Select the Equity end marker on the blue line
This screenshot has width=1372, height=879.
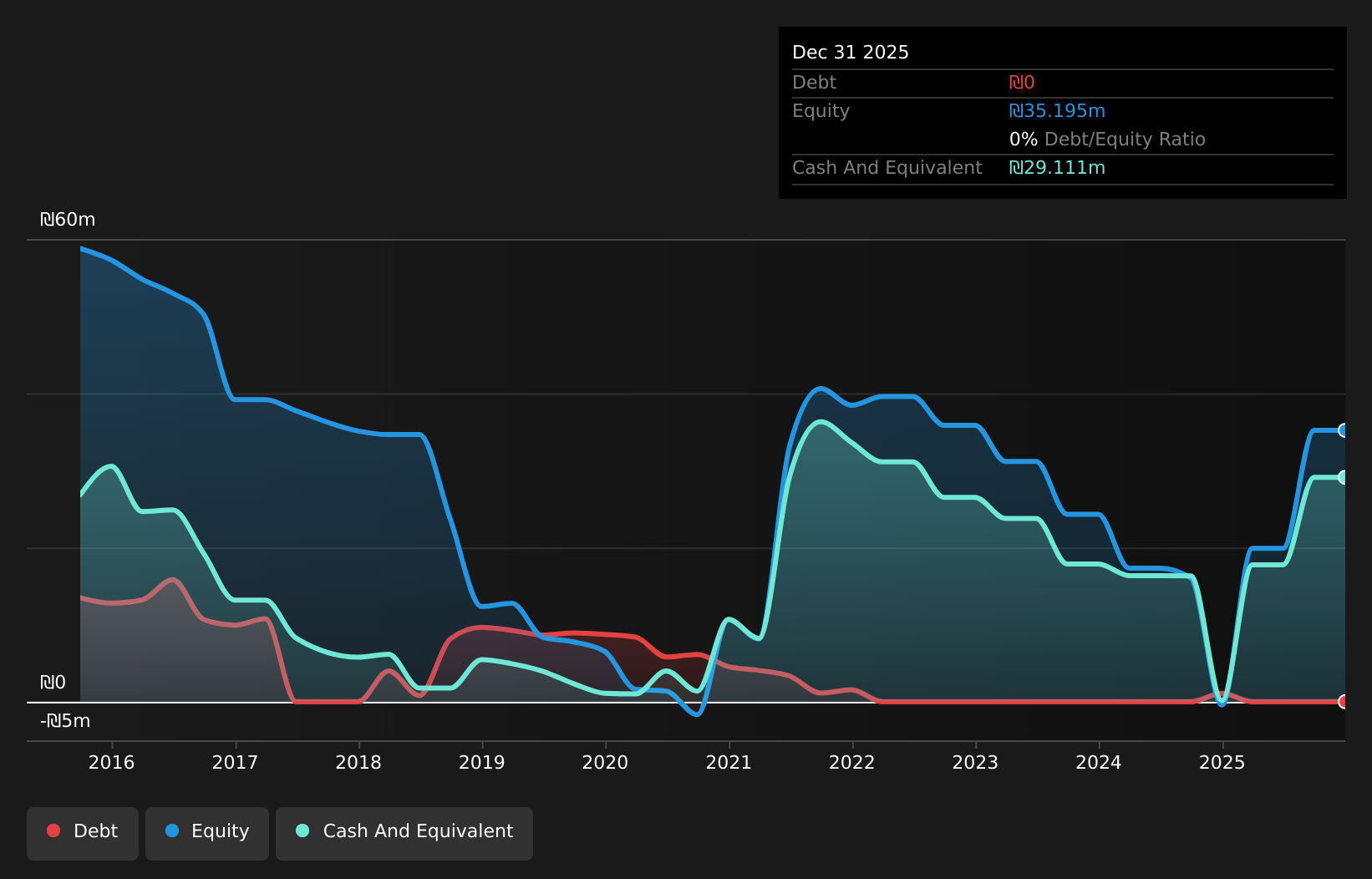pos(1344,430)
